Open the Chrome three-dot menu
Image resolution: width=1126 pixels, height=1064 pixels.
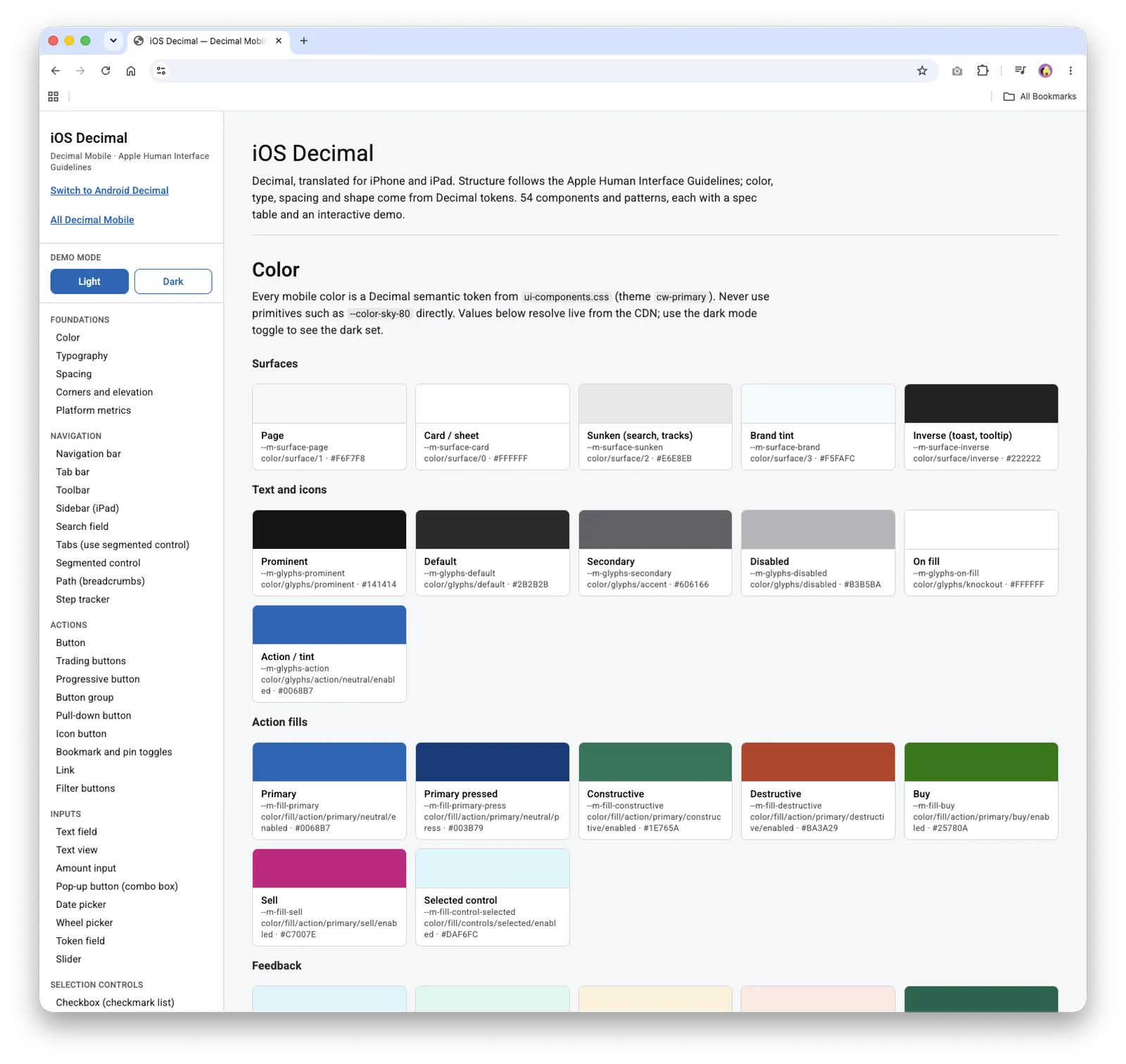pos(1070,70)
